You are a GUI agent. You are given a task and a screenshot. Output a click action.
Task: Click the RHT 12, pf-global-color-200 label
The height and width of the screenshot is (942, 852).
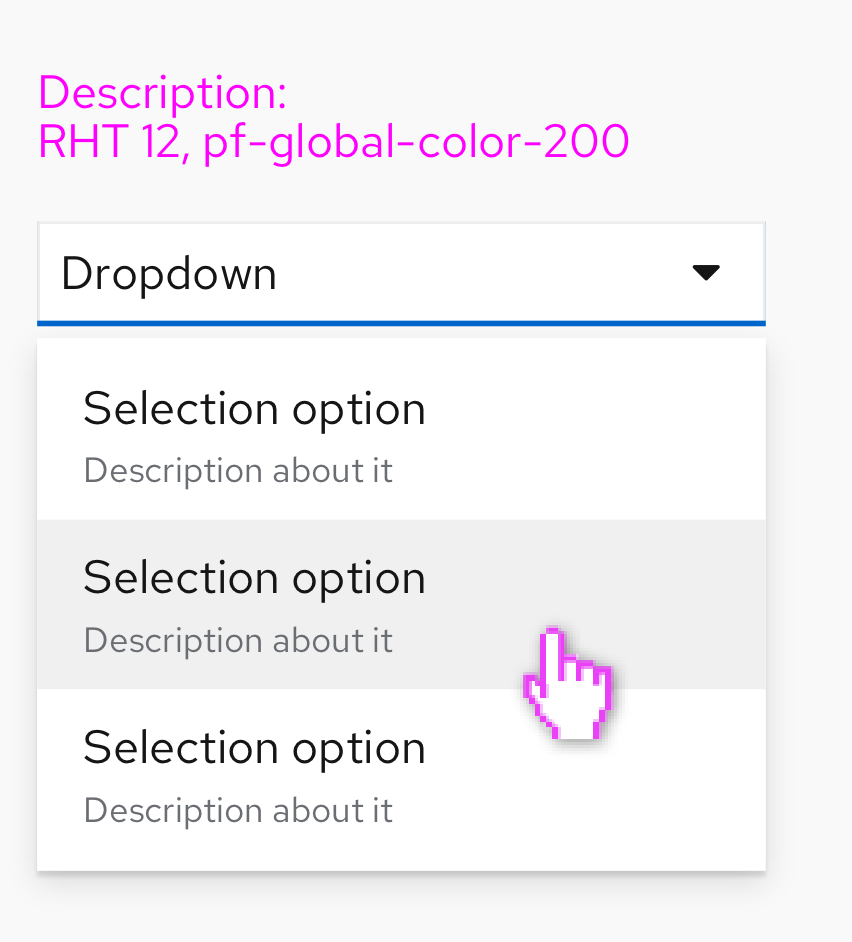click(x=332, y=141)
